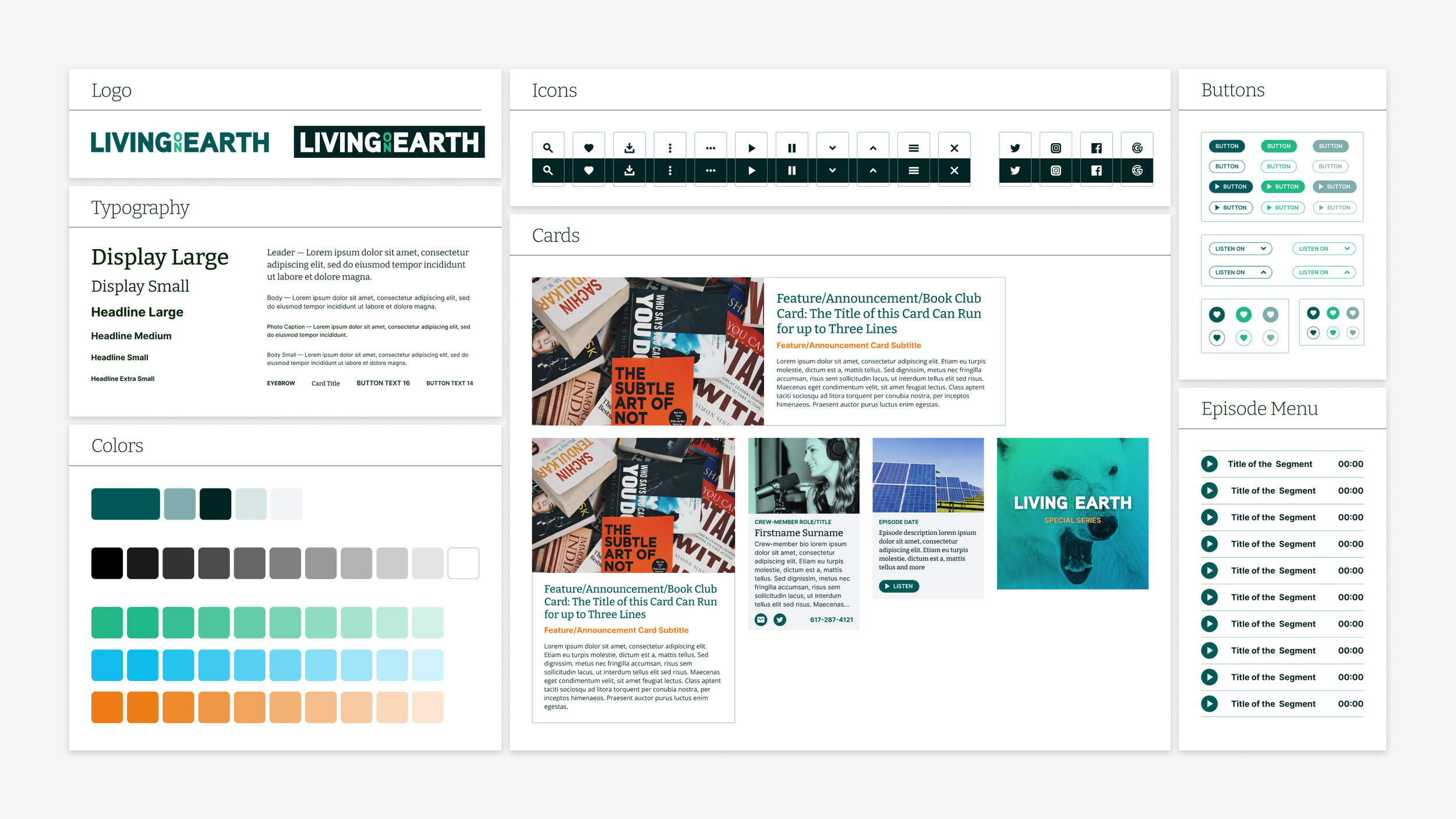1456x819 pixels.
Task: Click the download icon in the dark icon row
Action: (x=629, y=171)
